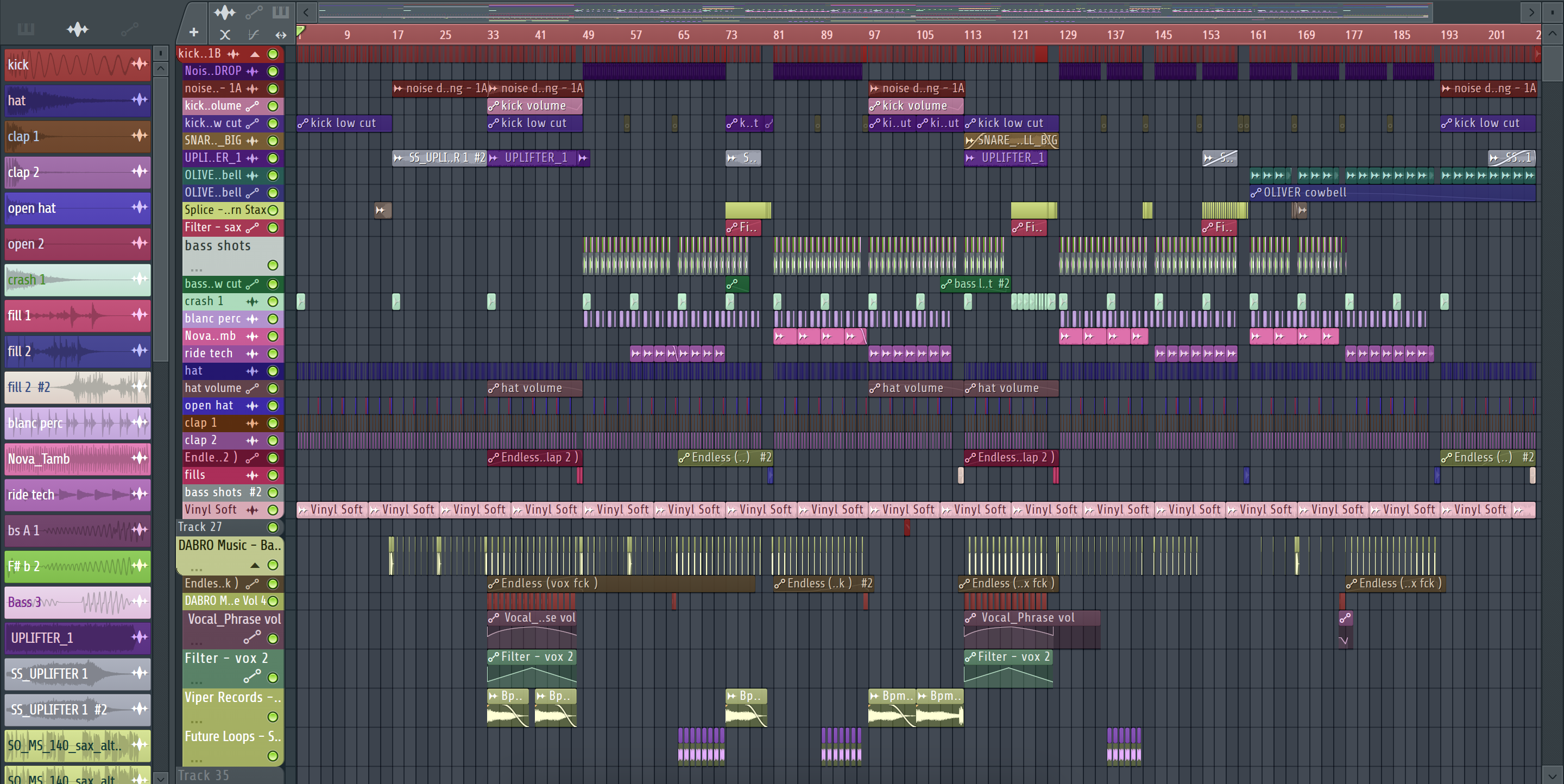Show audio clips tab in picker panel

click(x=78, y=29)
